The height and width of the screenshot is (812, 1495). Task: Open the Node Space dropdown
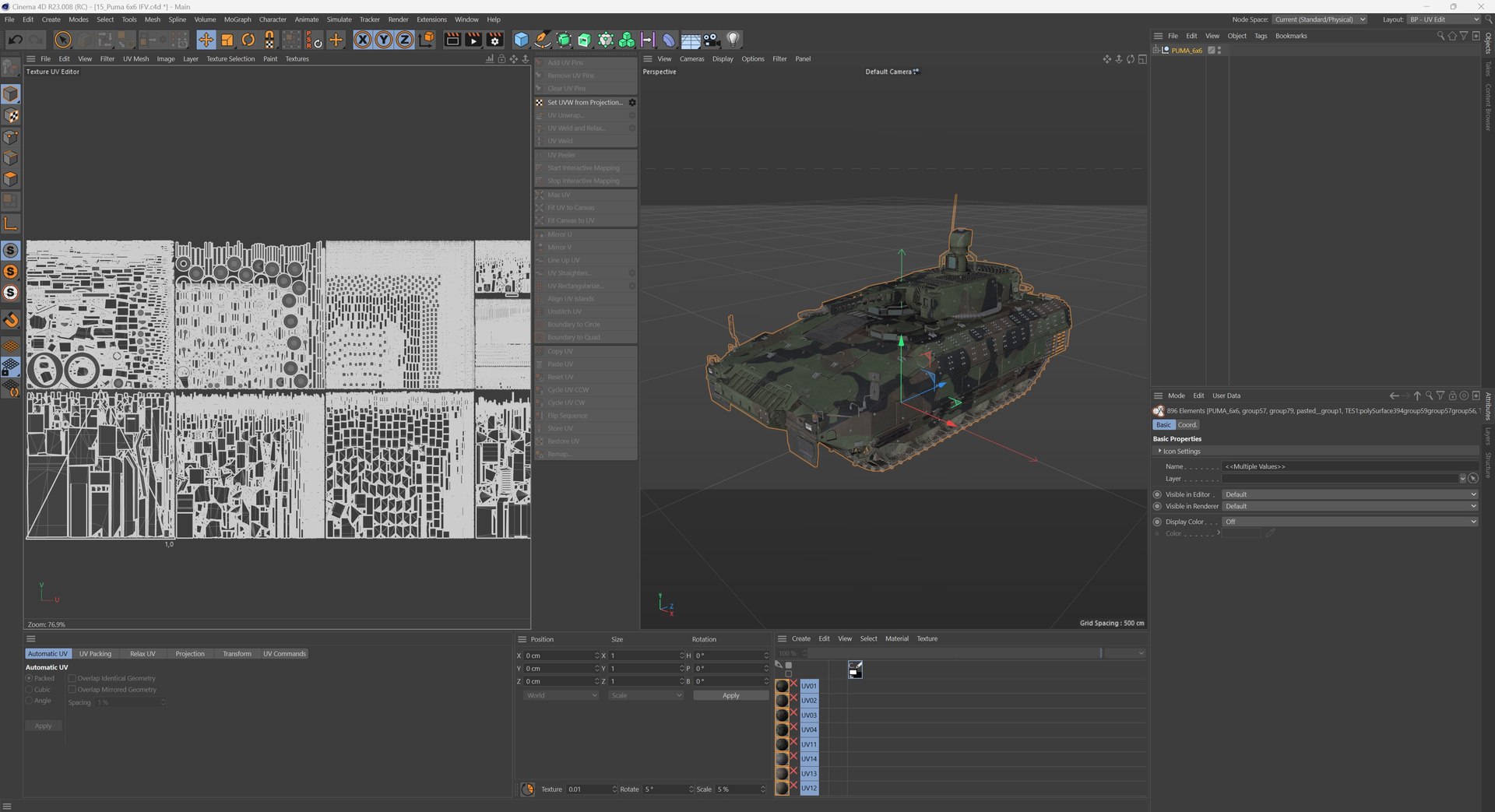point(1320,19)
